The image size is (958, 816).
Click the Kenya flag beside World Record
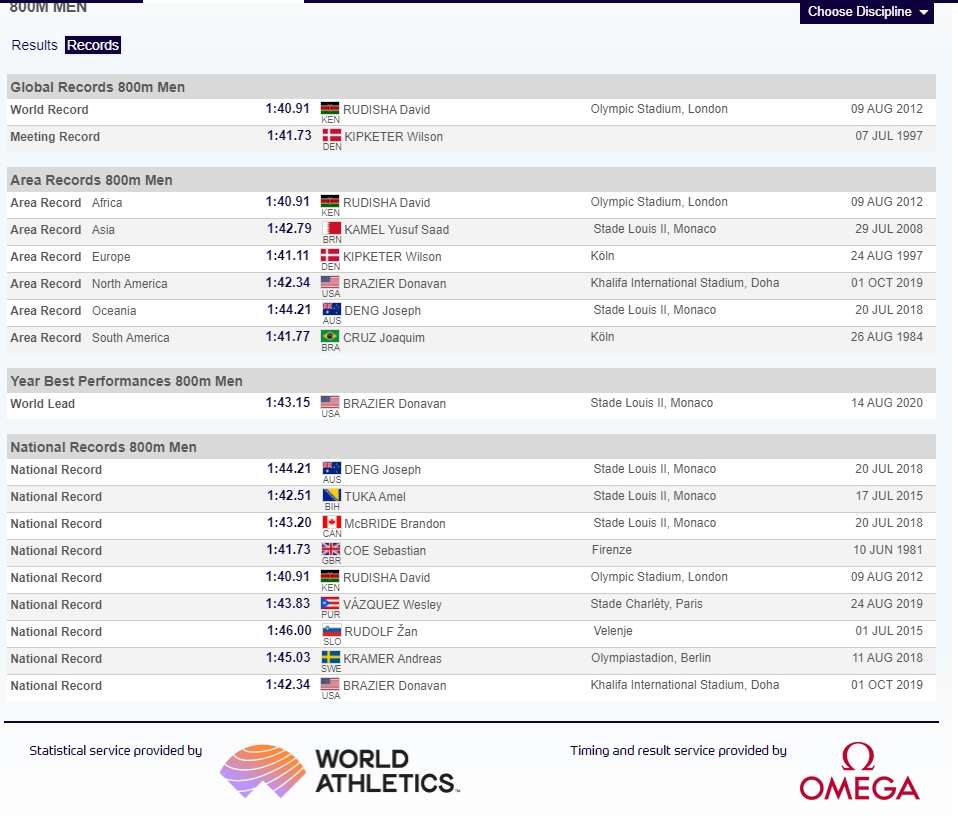tap(330, 108)
